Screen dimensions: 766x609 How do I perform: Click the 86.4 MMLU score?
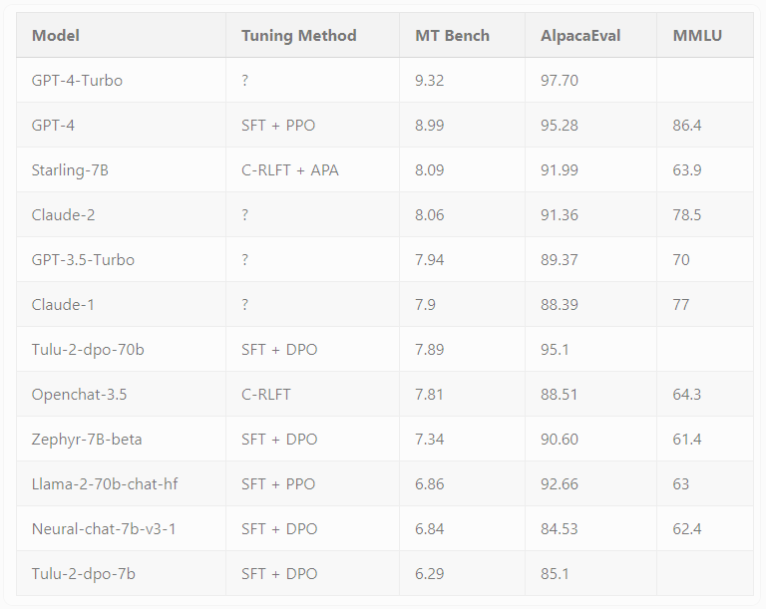tap(687, 125)
